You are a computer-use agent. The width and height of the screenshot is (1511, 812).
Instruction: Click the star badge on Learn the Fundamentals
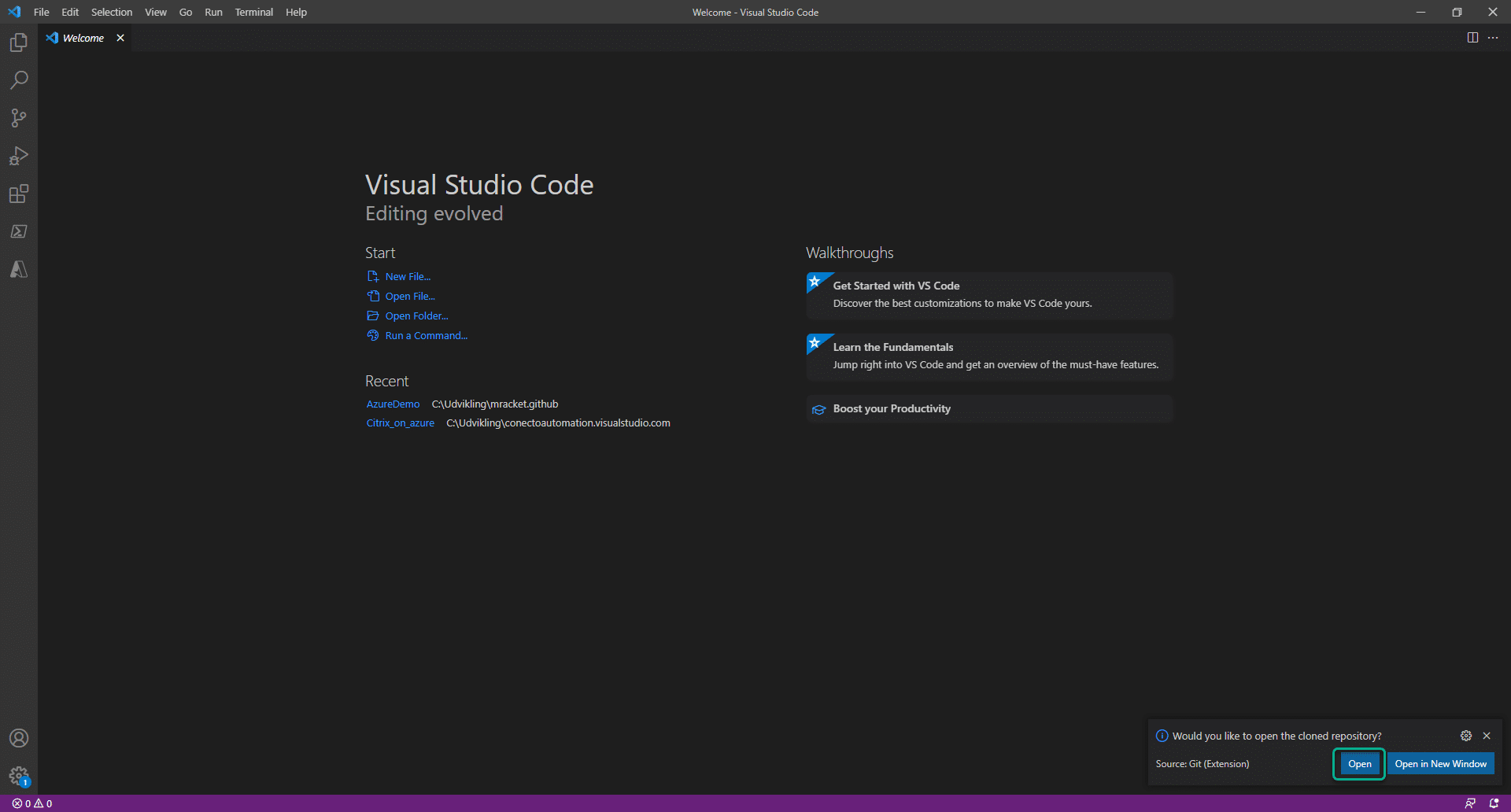point(815,342)
